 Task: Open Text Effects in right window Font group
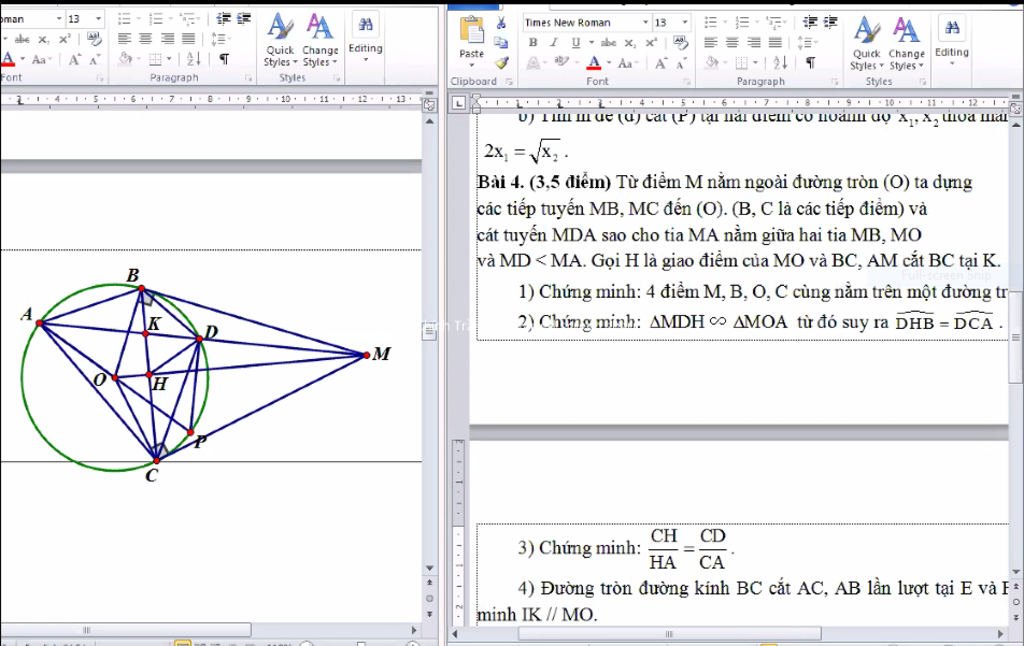pyautogui.click(x=533, y=63)
